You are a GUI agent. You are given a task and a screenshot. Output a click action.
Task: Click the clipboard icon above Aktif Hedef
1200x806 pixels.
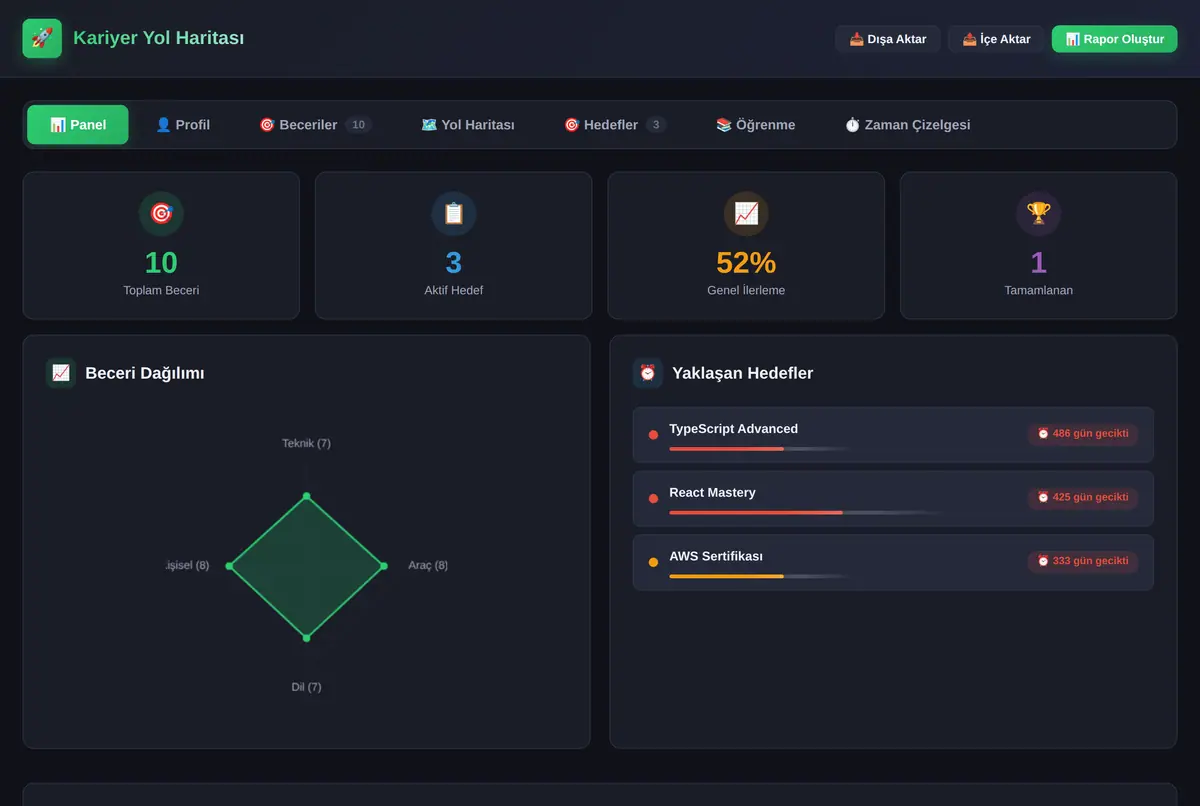pos(454,213)
